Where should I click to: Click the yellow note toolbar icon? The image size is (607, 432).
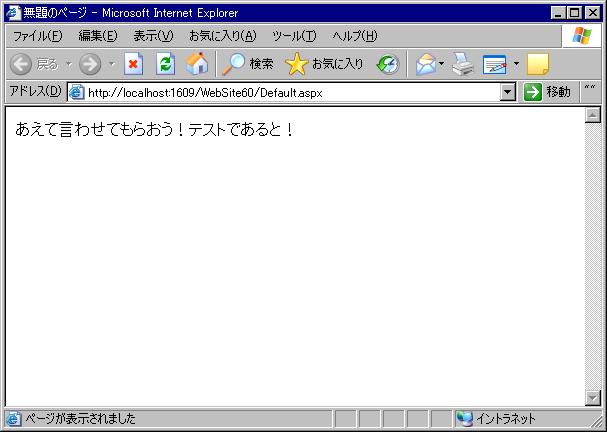pos(538,64)
